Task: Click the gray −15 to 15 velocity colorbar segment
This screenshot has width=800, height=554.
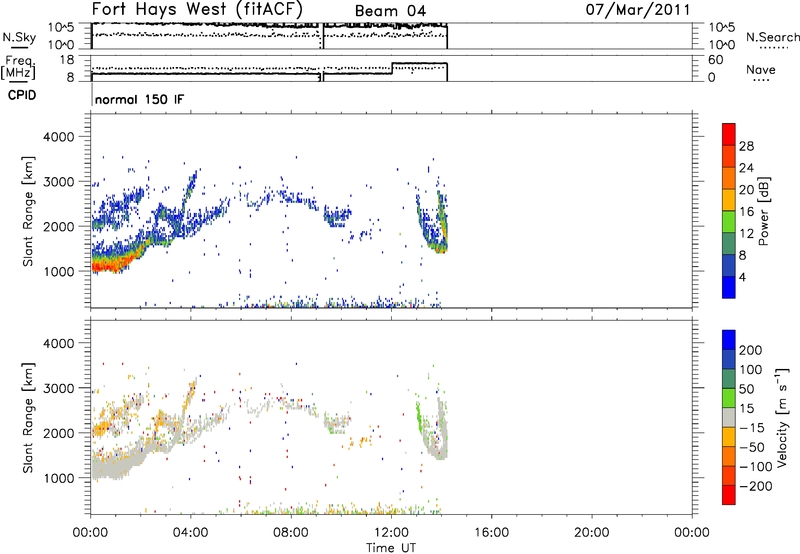Action: click(x=729, y=417)
